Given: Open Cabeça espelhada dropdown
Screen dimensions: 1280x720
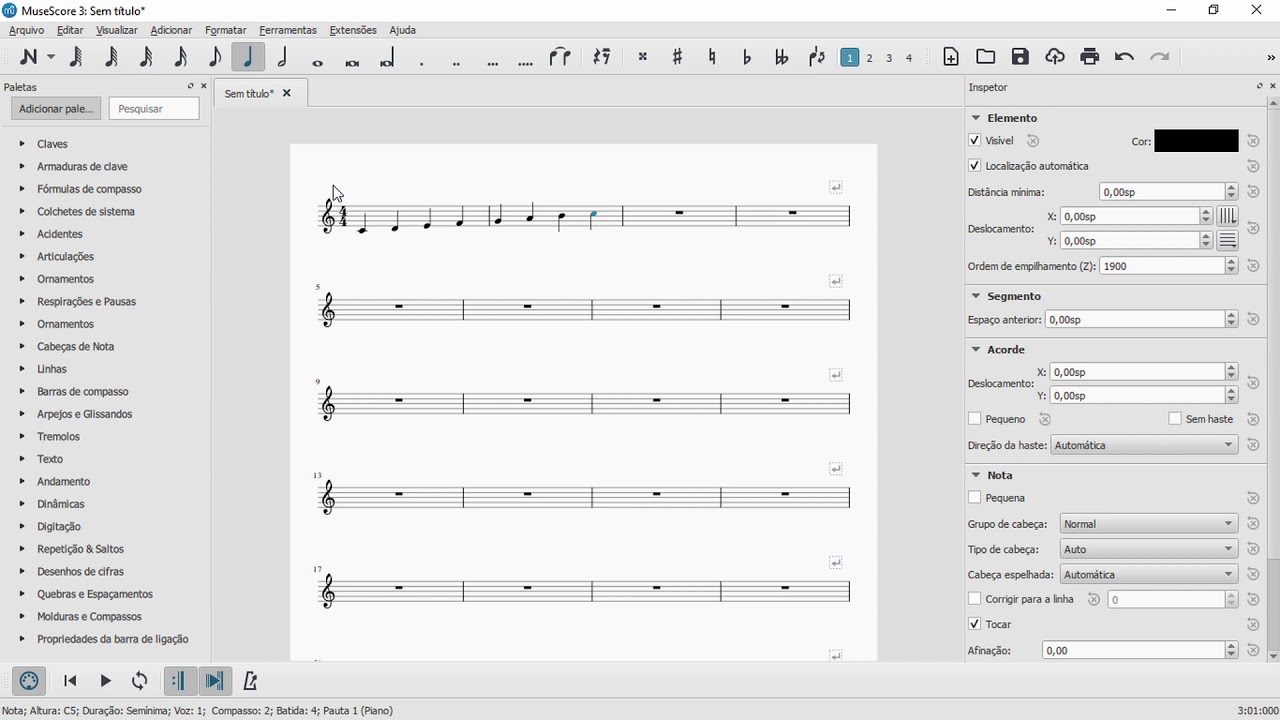Looking at the screenshot, I should tap(1149, 575).
